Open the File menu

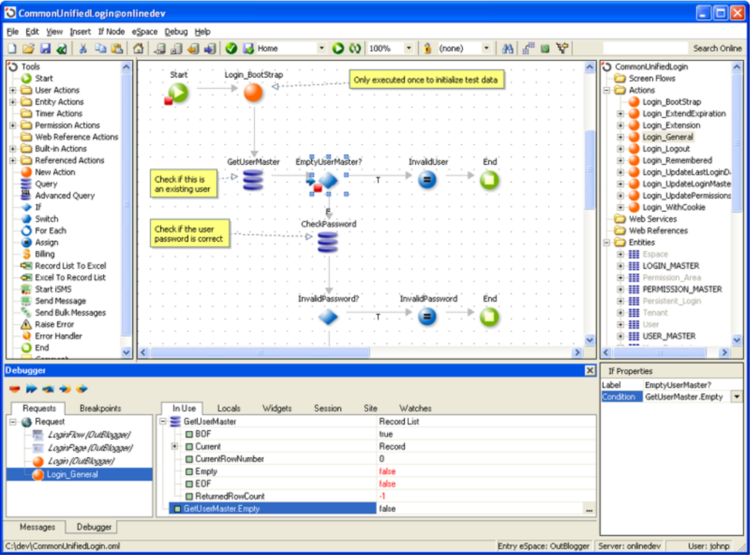tap(12, 32)
